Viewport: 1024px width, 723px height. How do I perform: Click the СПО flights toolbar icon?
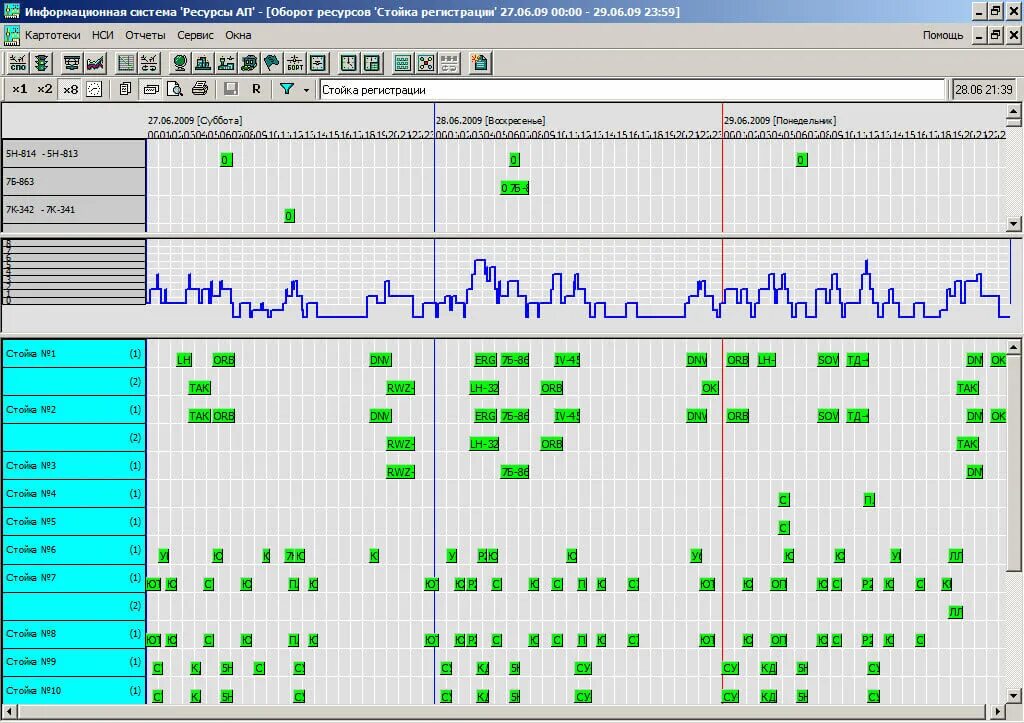click(18, 63)
